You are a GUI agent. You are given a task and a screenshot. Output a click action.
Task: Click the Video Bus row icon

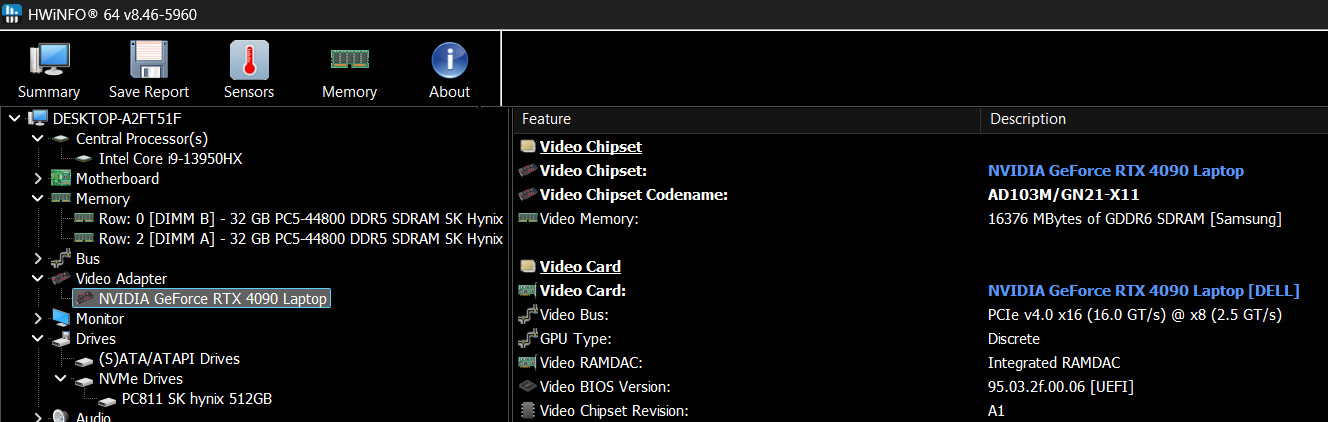[x=528, y=315]
